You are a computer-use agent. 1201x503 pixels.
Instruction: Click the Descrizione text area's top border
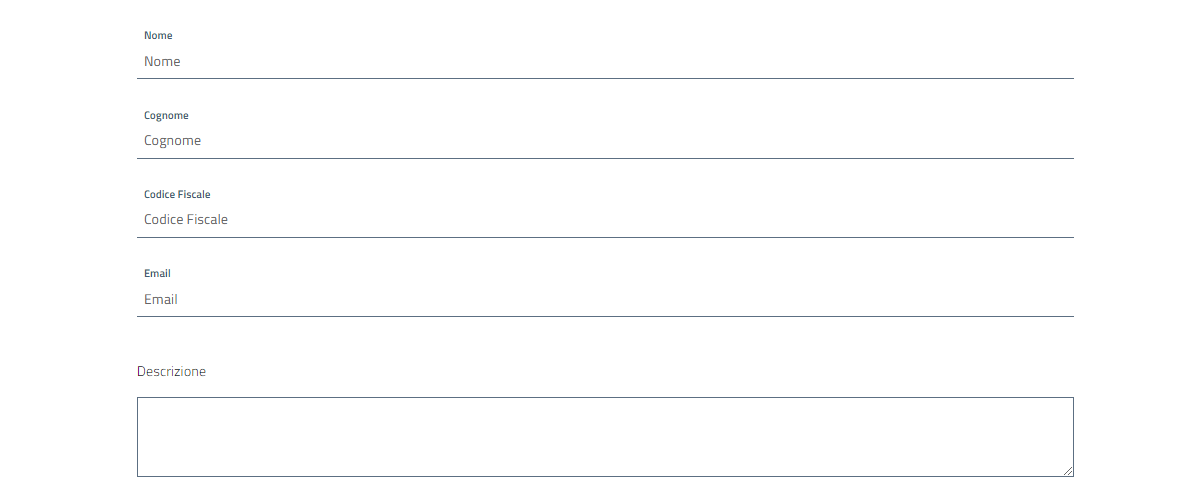(x=605, y=398)
